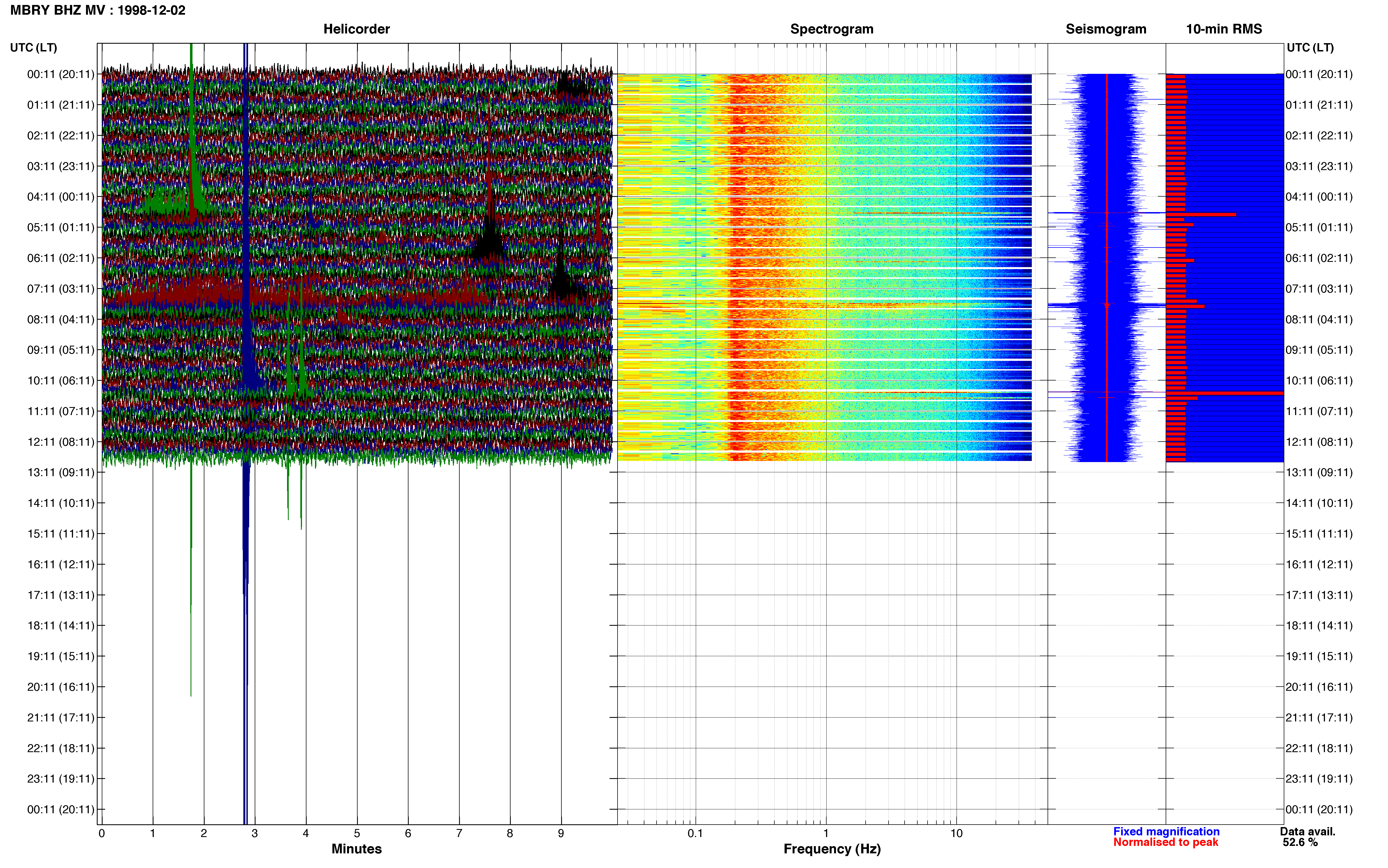Viewport: 1388px width, 868px height.
Task: Click the 'Data avail.' label
Action: tap(1308, 832)
